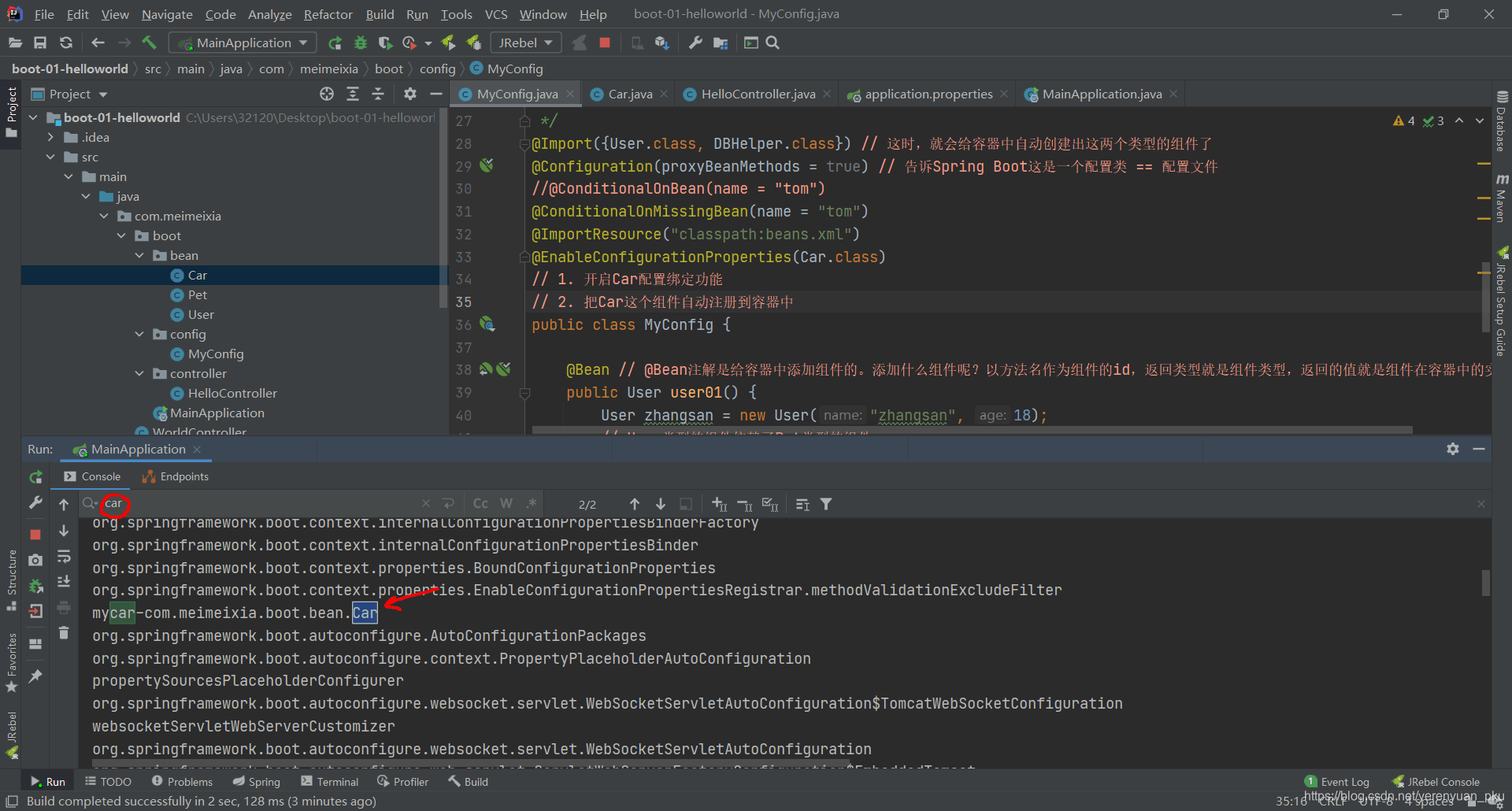The image size is (1512, 811).
Task: Open MainApplication run configuration dropdown
Action: coord(244,43)
